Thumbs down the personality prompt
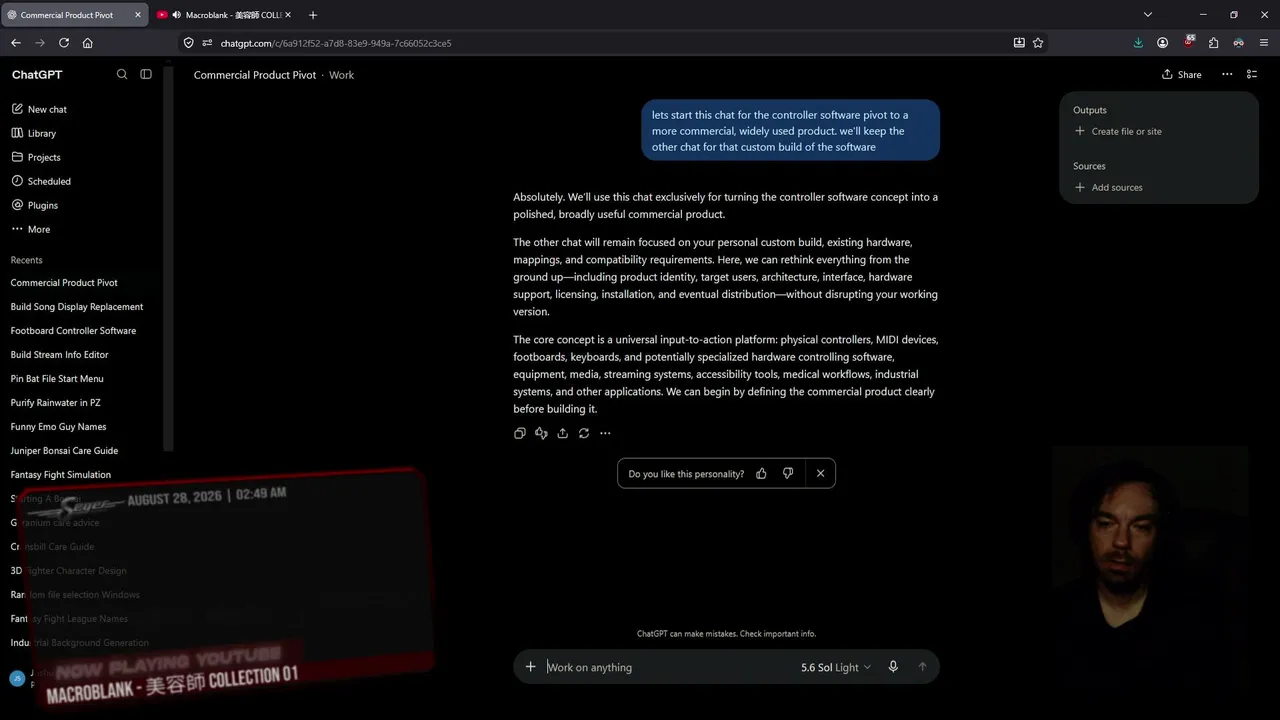1280x720 pixels. click(788, 473)
